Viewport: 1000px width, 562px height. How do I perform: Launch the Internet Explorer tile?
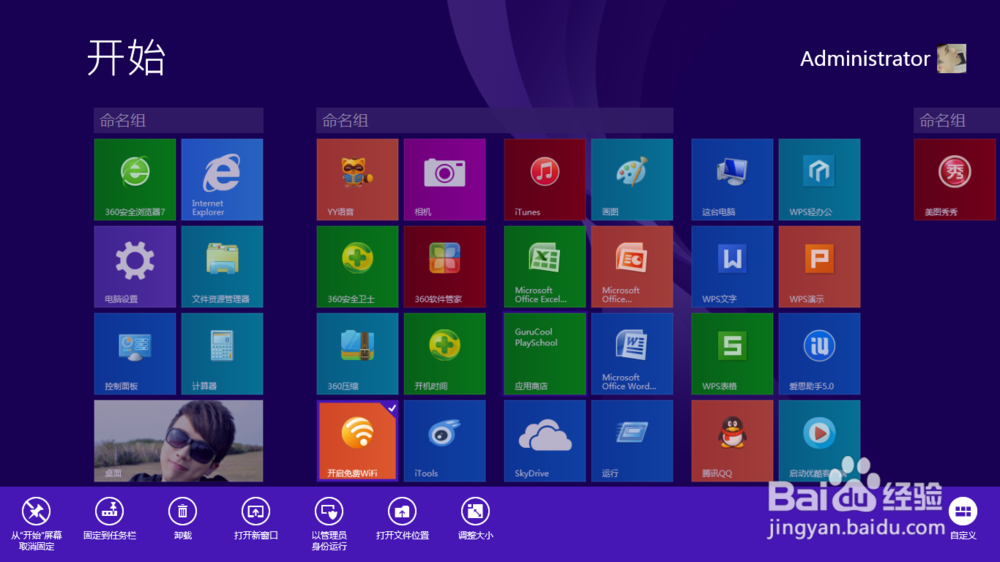[x=222, y=179]
